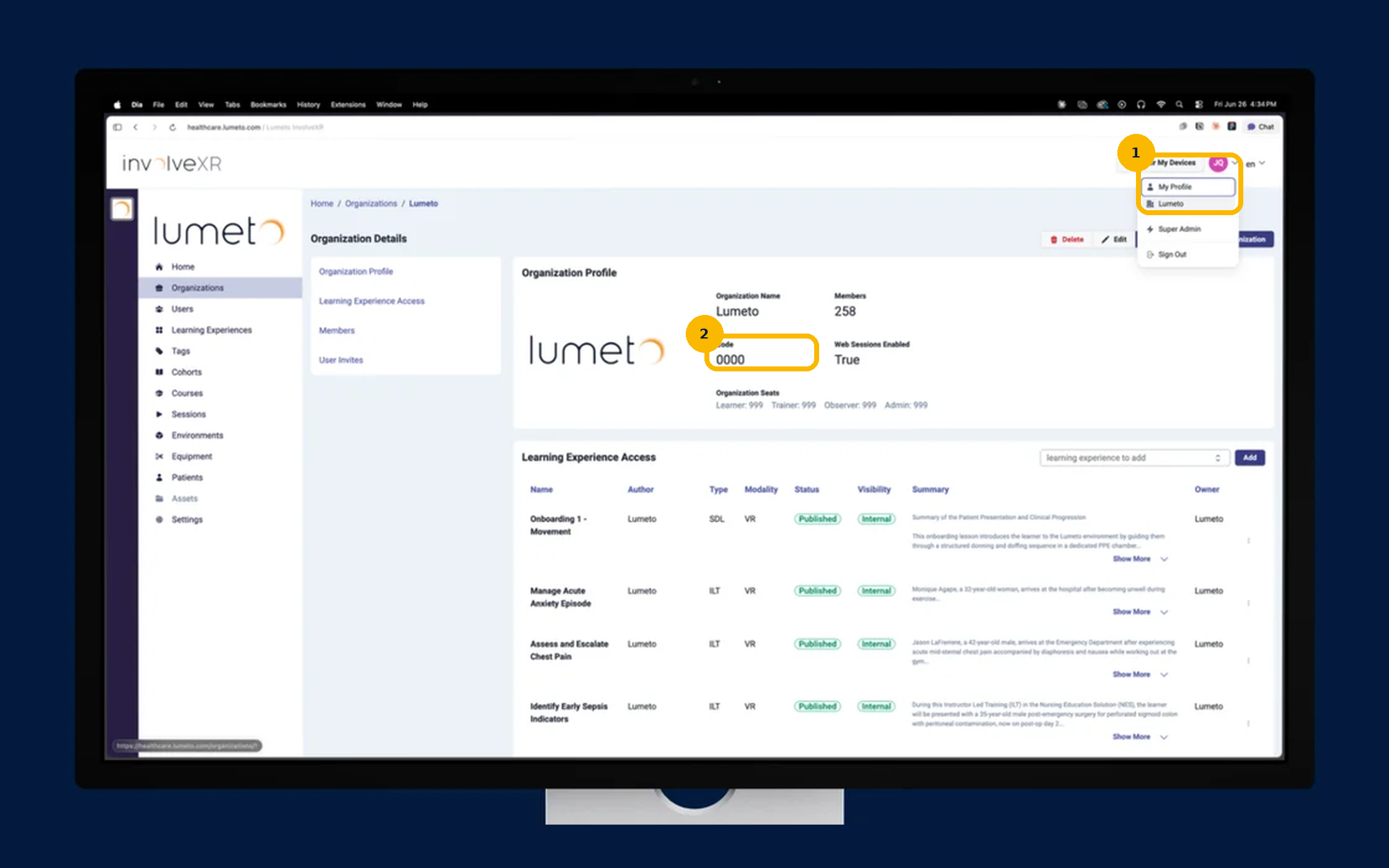Open the Assets section

coord(184,498)
